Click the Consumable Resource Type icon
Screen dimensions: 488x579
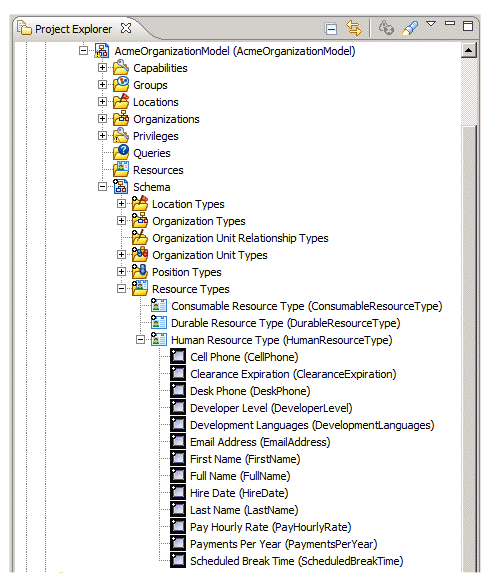(x=159, y=305)
